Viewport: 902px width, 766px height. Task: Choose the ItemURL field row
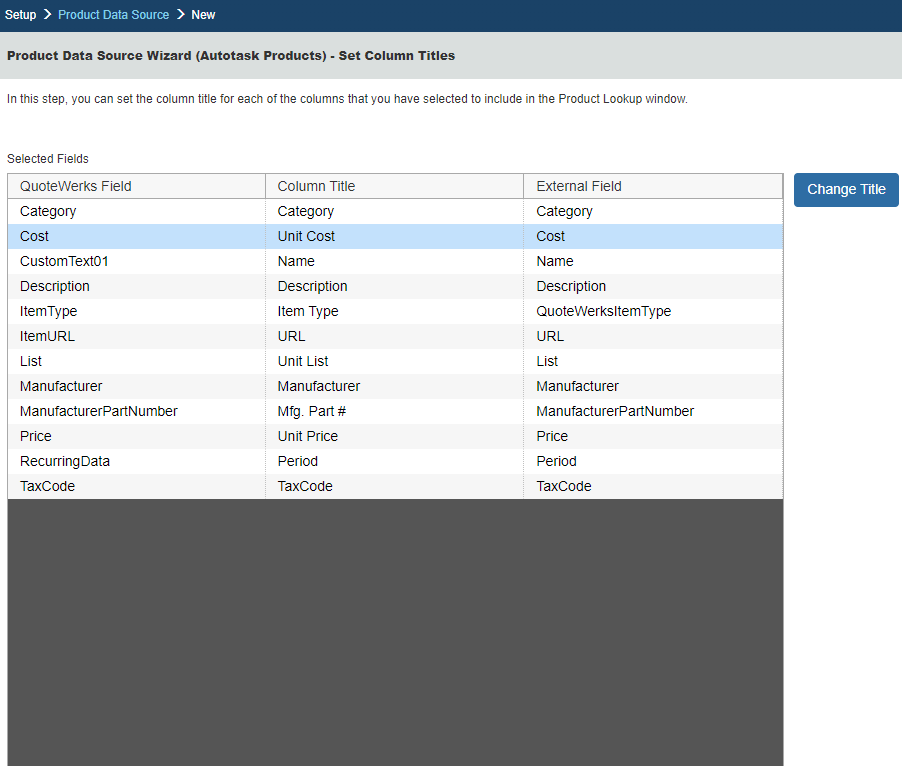pyautogui.click(x=47, y=337)
